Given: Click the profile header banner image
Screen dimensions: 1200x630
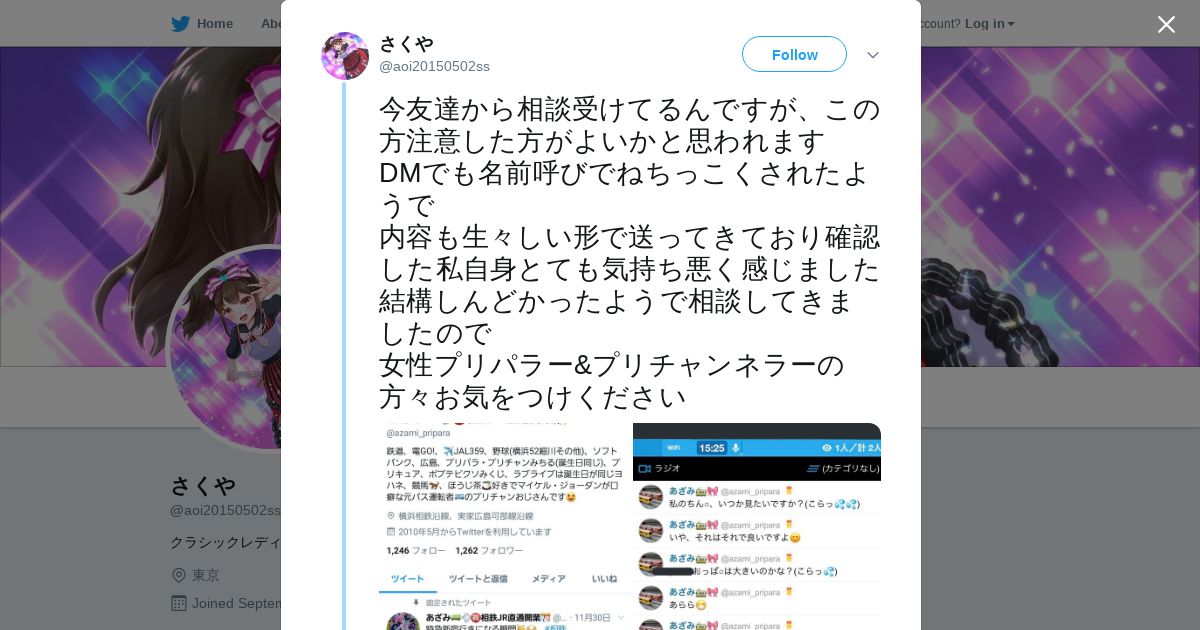Looking at the screenshot, I should point(140,206).
